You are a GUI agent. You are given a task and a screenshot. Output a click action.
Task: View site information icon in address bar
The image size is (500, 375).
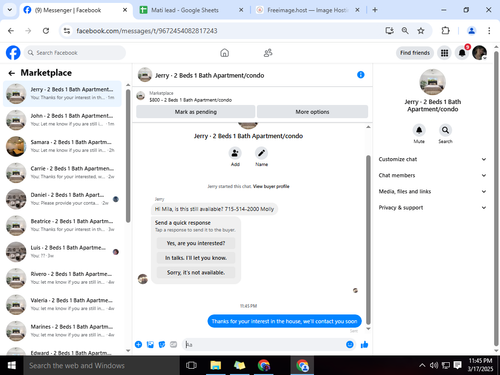coord(67,31)
